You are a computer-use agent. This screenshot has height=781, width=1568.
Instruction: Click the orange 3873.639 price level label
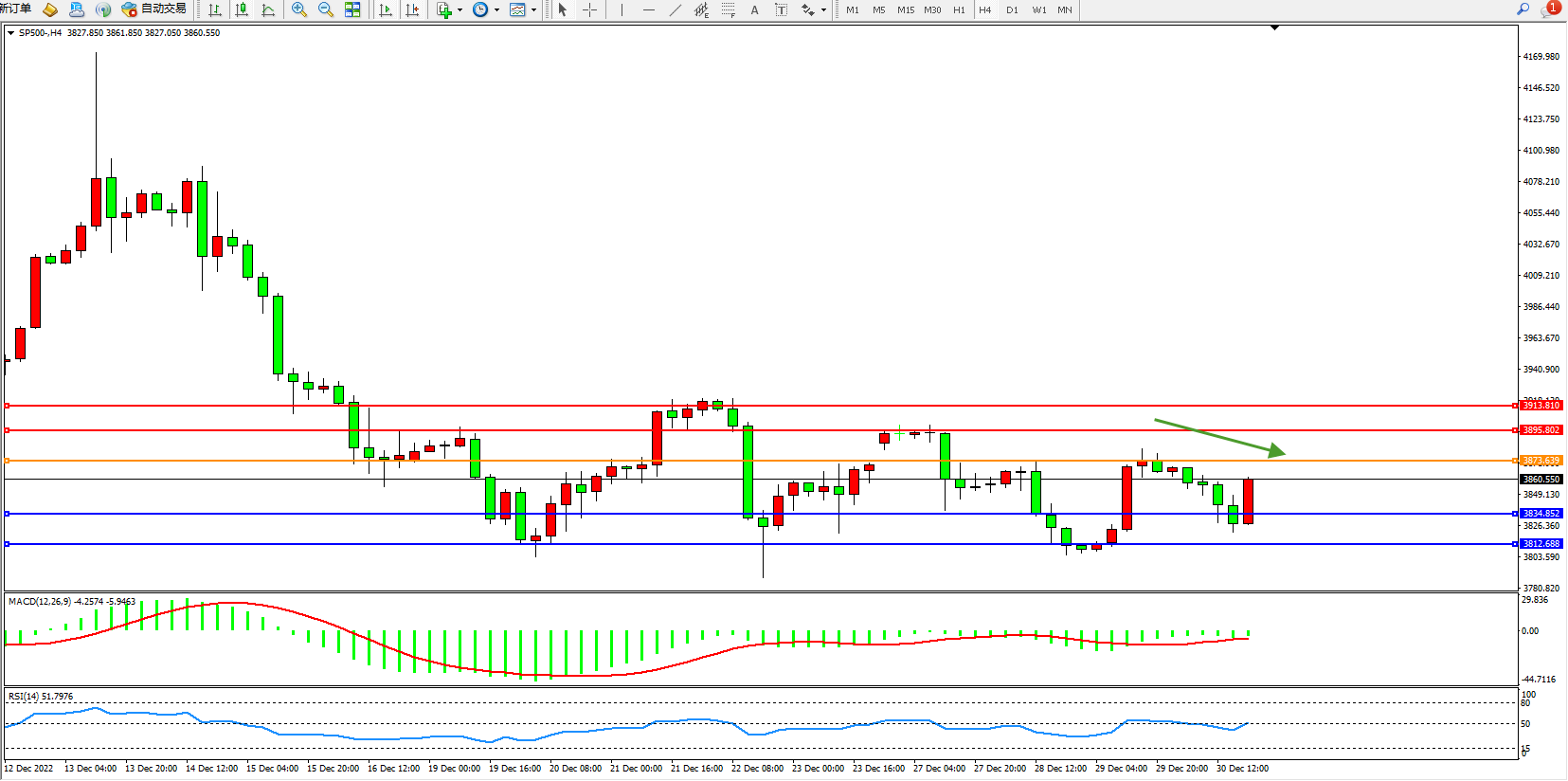pos(1541,461)
